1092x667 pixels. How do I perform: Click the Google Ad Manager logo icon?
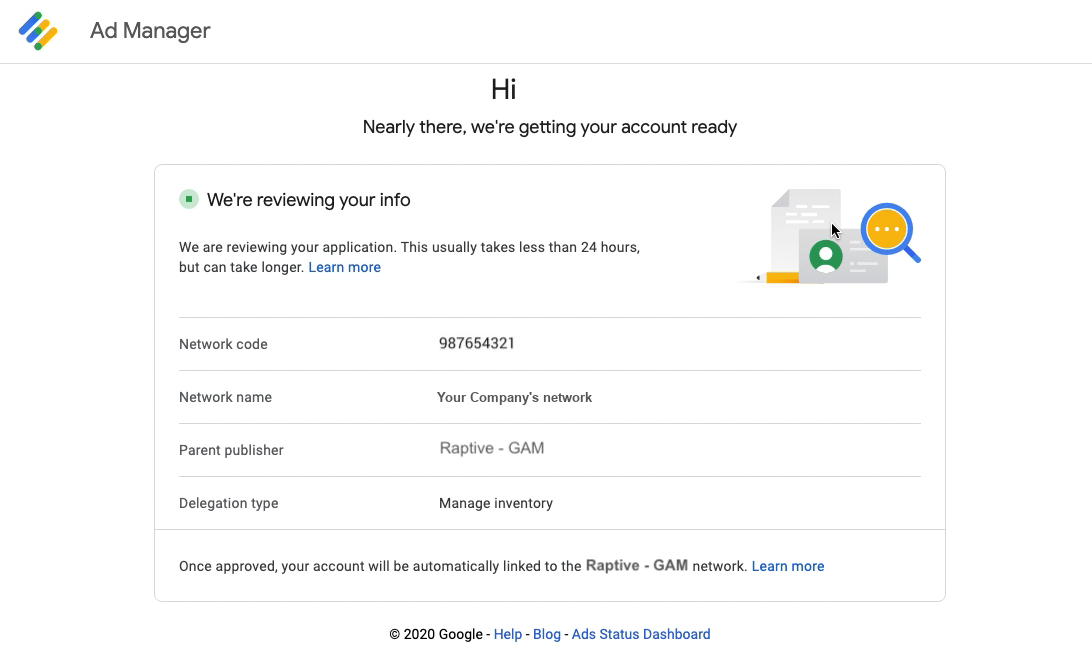tap(38, 31)
